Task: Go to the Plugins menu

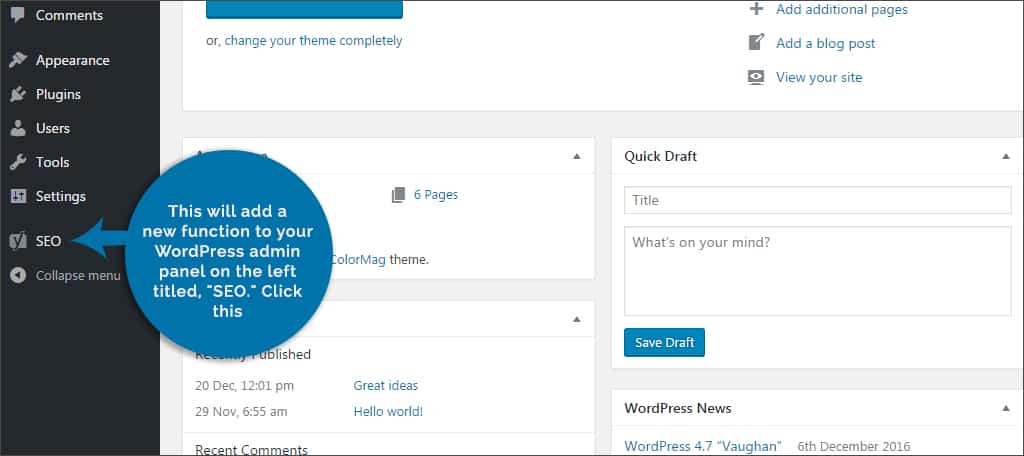Action: click(x=58, y=94)
